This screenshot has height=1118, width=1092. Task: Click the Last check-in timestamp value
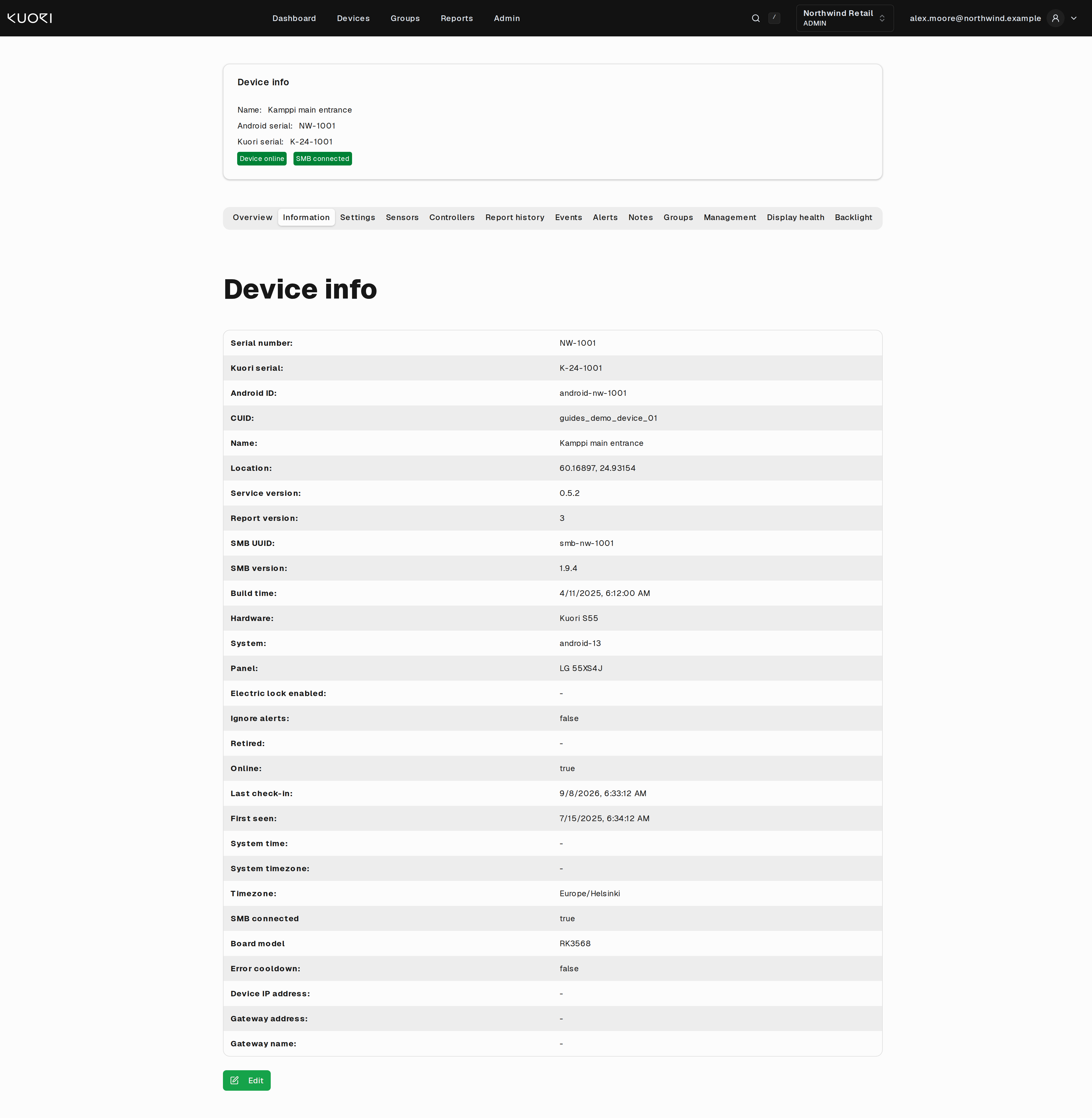[x=602, y=794]
